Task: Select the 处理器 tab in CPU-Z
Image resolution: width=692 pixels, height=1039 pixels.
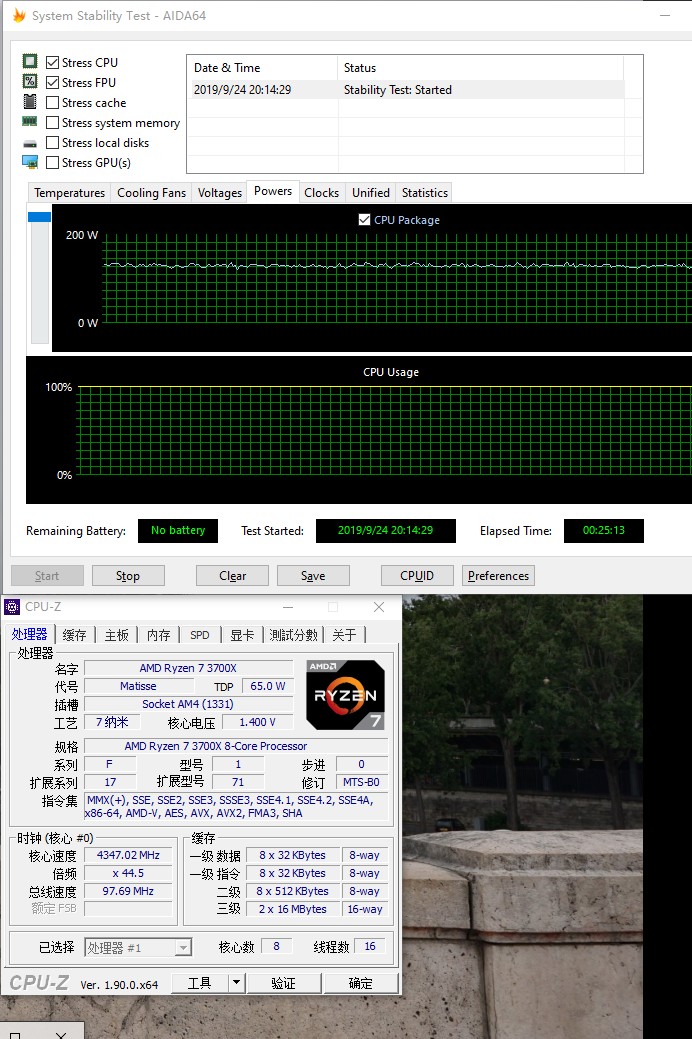Action: [29, 634]
